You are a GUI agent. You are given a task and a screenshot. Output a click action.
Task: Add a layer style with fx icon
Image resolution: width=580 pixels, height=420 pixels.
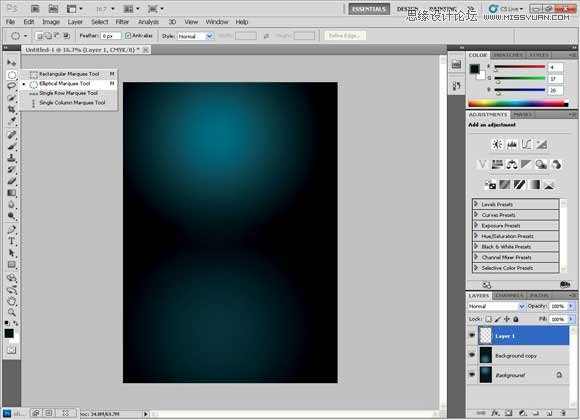tap(495, 413)
